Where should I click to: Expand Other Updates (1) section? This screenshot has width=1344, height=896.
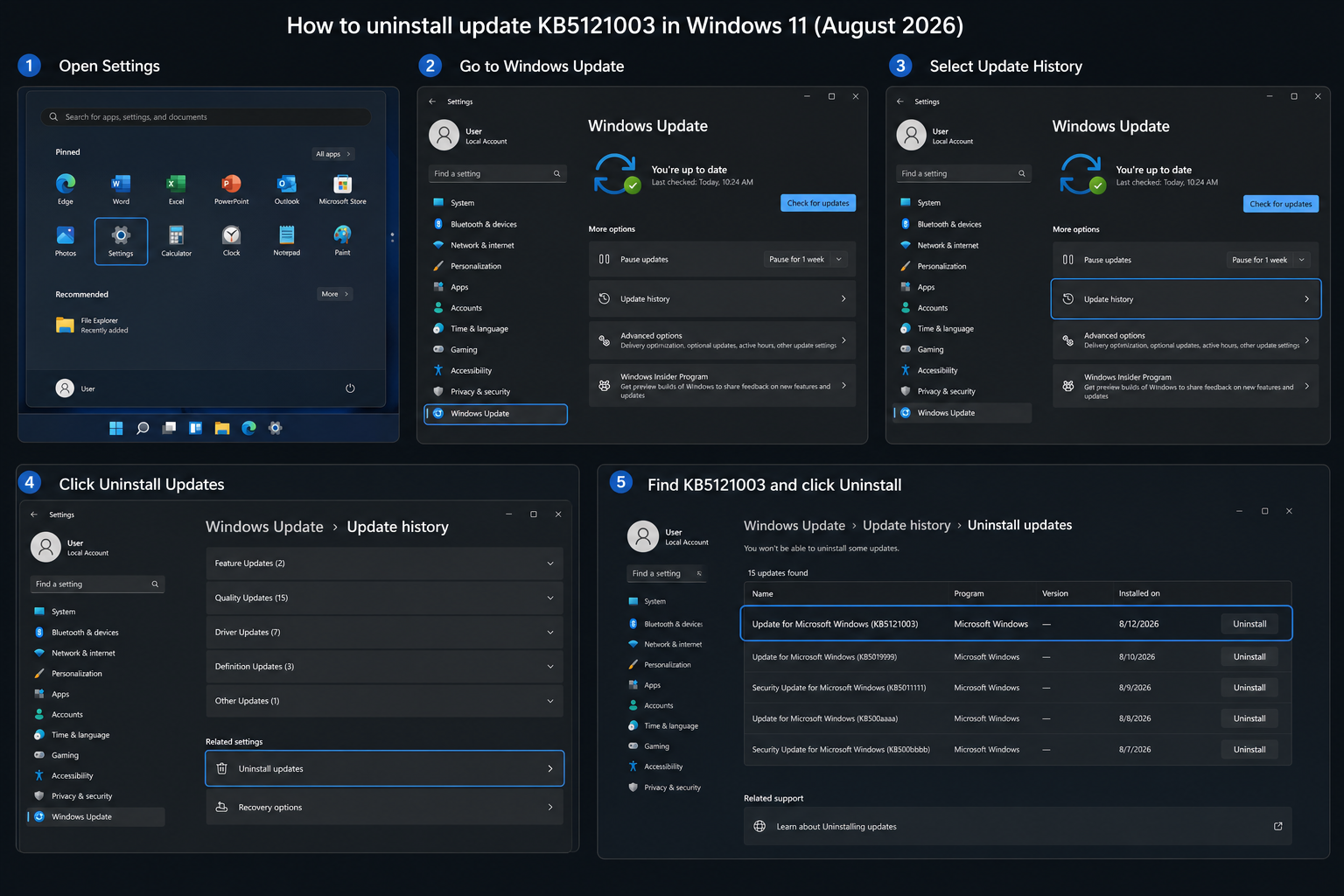pos(384,701)
